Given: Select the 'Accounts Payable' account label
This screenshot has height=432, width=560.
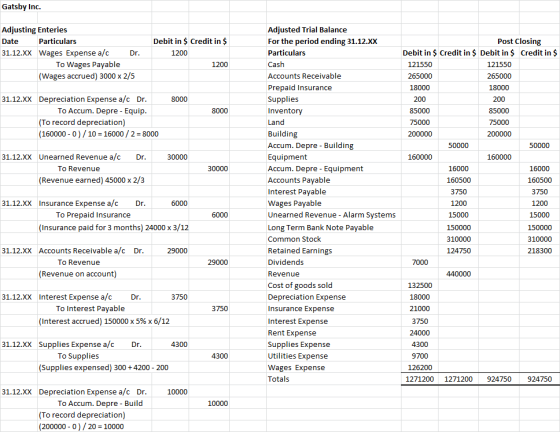Looking at the screenshot, I should click(299, 180).
